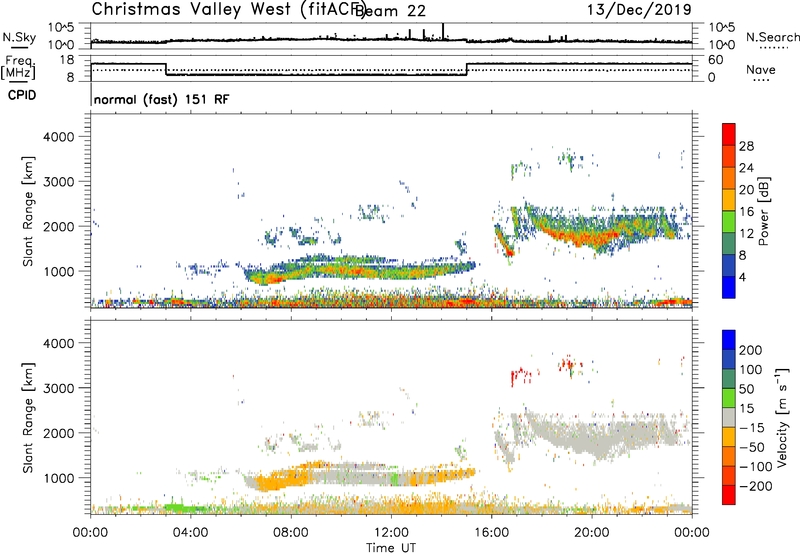
Task: Click the velocity panel 'Slant Range [km]' label
Action: tap(28, 418)
